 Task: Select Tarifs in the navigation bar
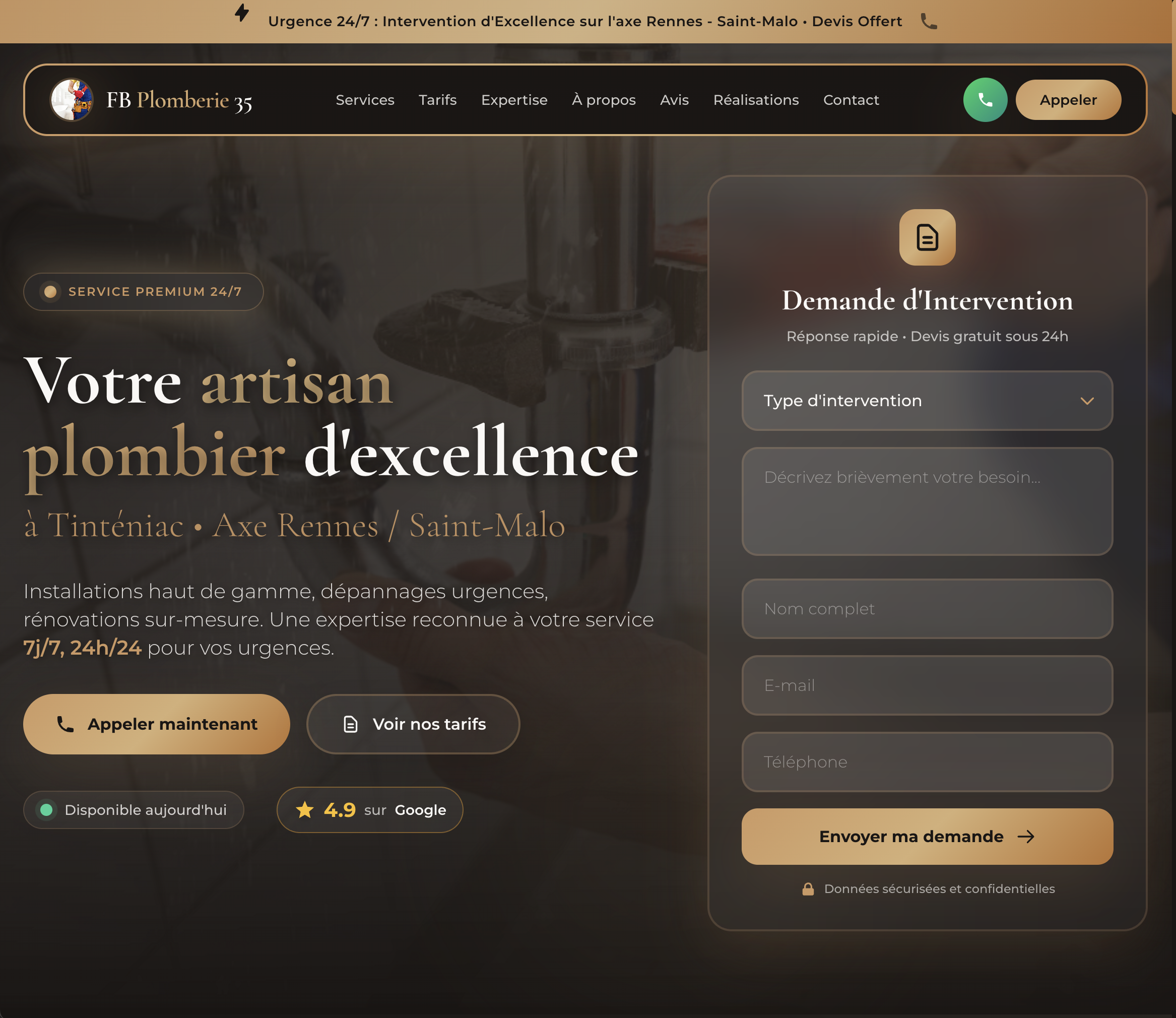click(437, 99)
